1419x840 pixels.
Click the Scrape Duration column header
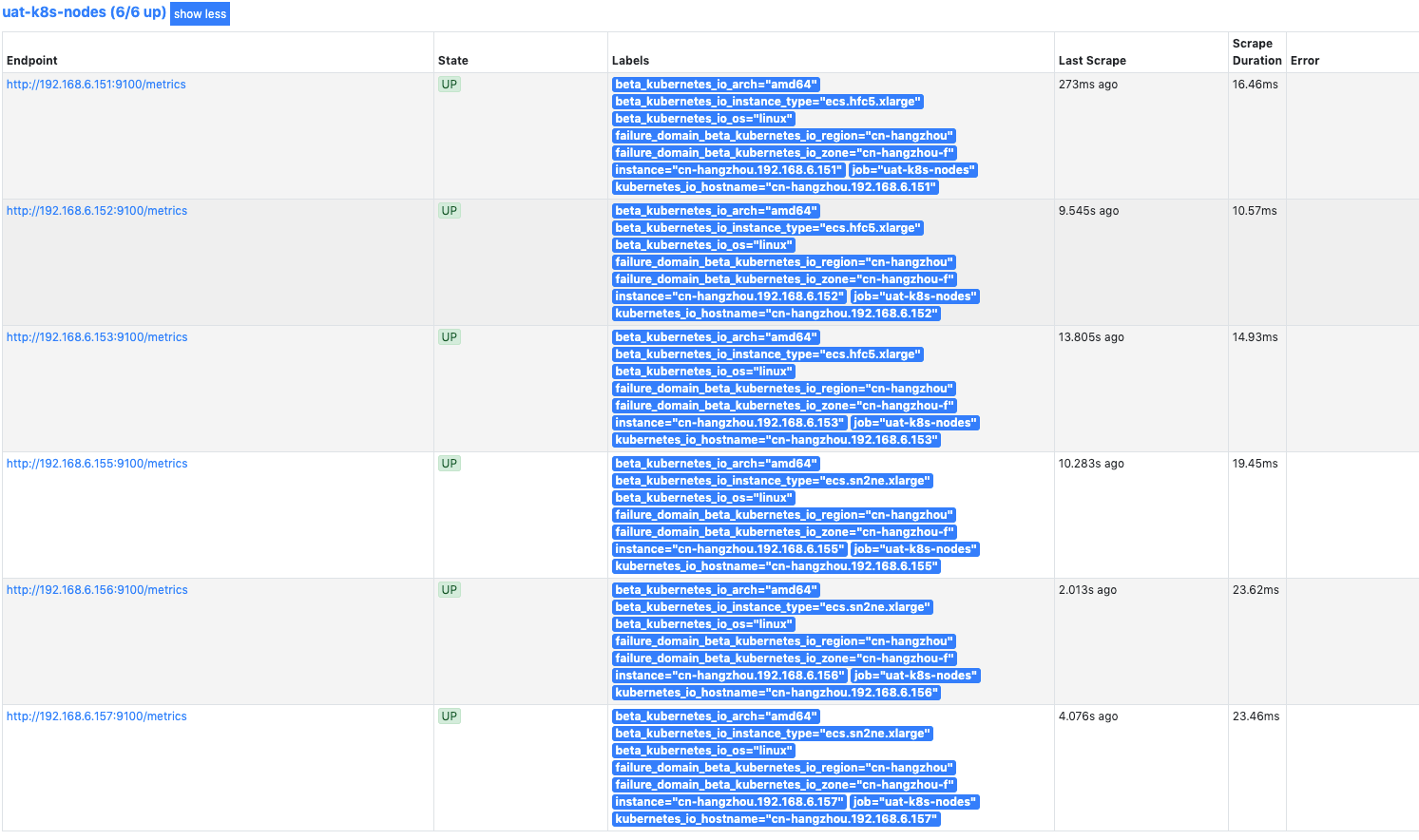(1256, 52)
